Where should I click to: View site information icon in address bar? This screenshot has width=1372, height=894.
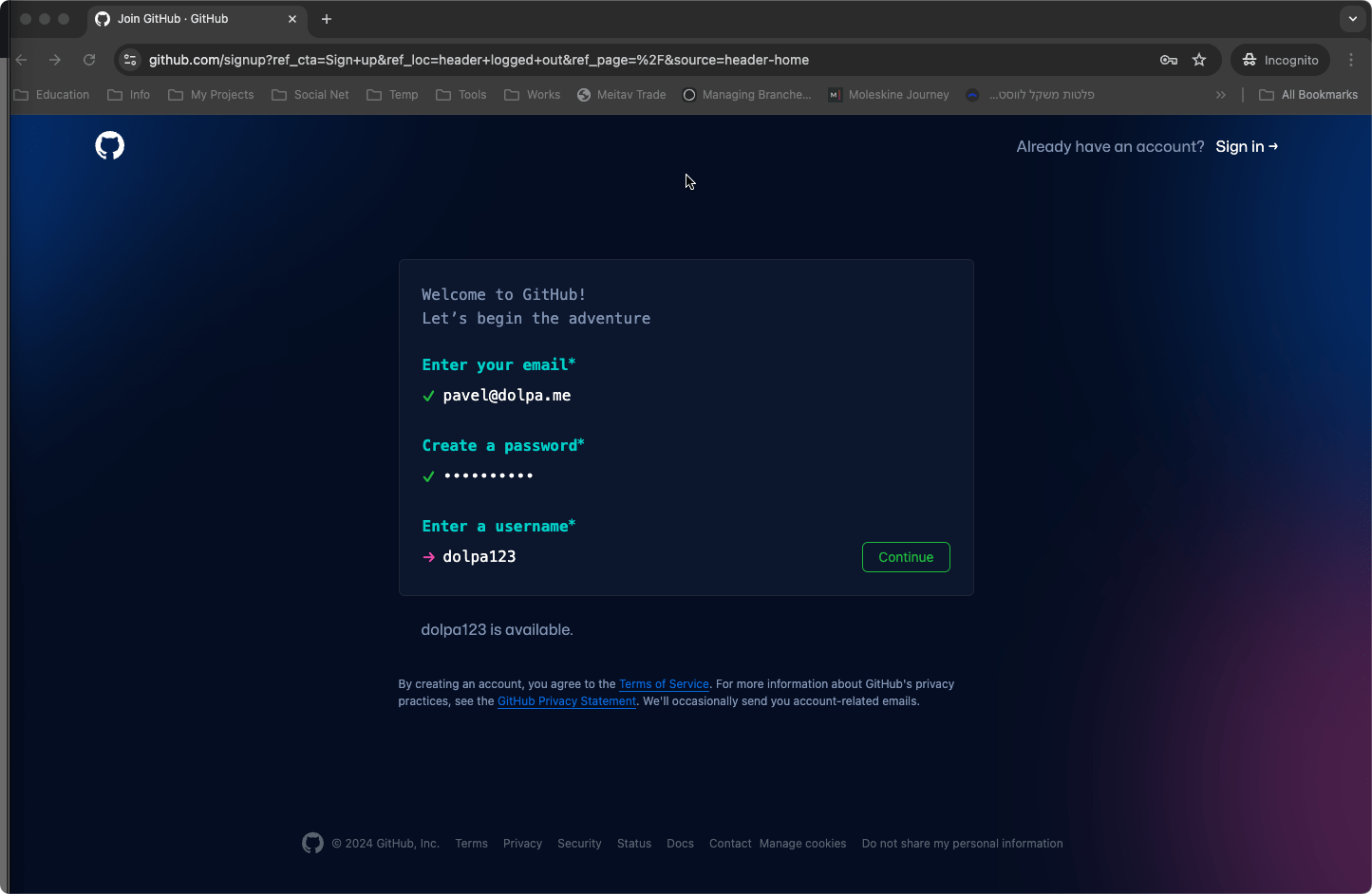coord(131,60)
